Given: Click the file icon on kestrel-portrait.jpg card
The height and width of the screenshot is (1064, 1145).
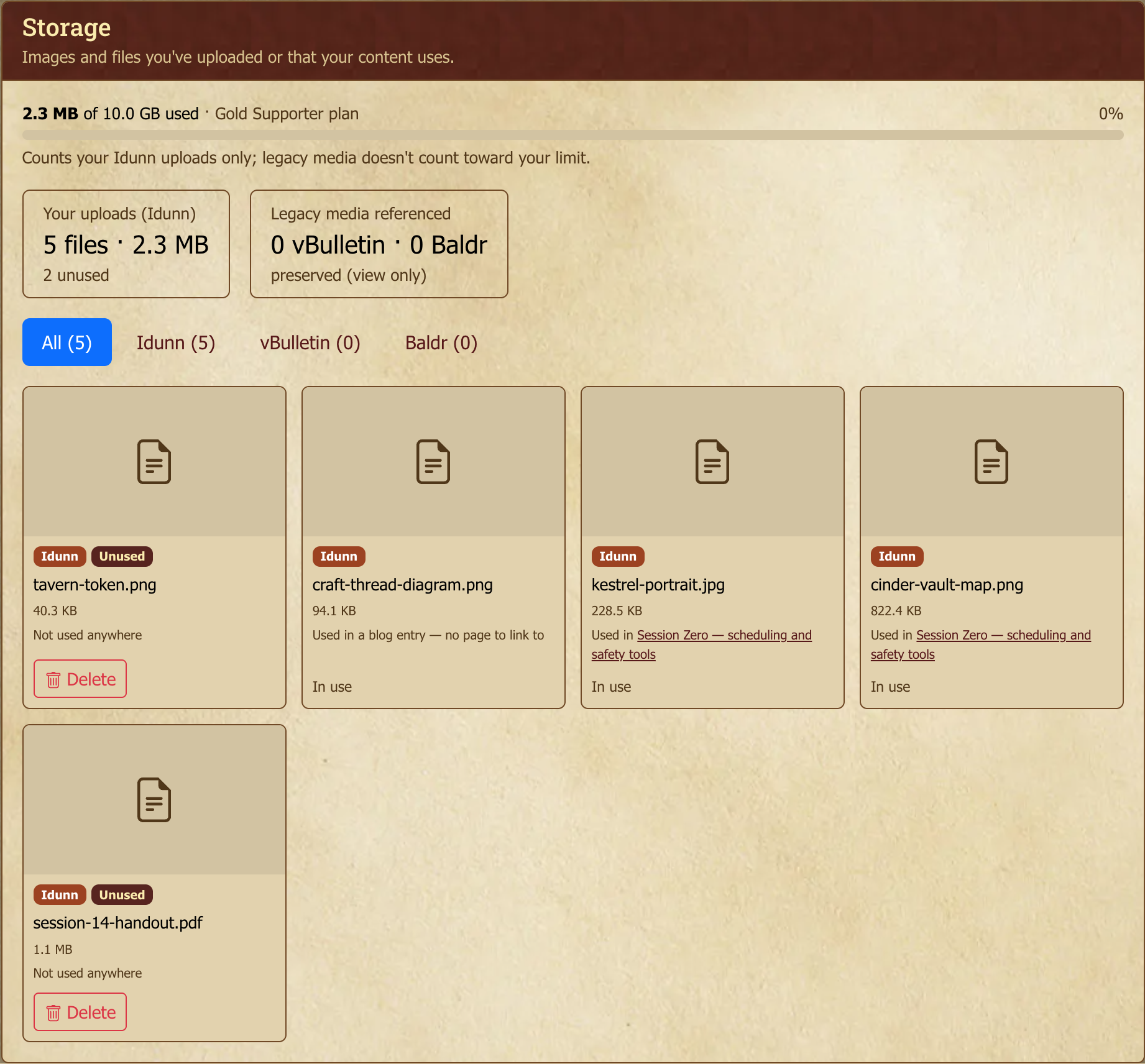Looking at the screenshot, I should (712, 462).
